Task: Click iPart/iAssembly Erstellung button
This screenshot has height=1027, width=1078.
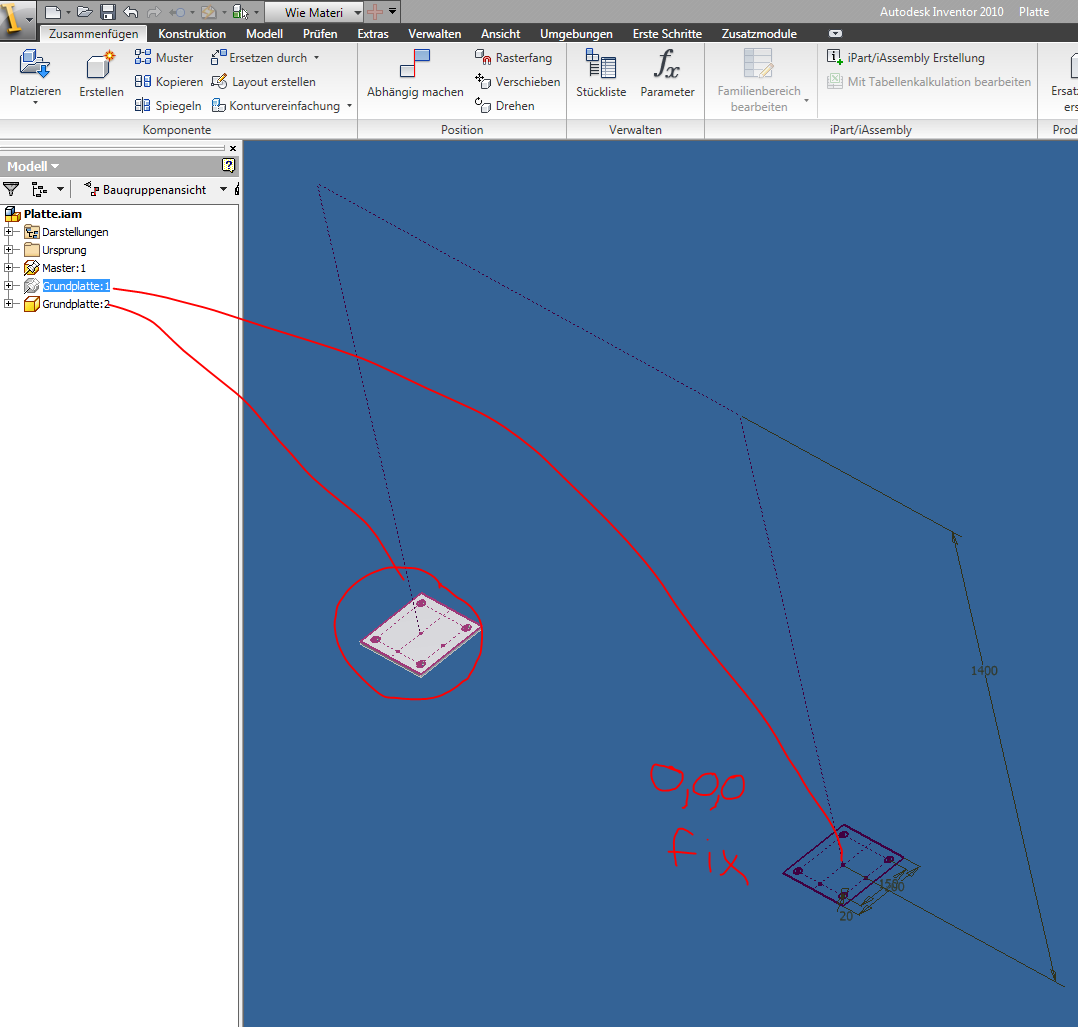Action: point(905,57)
